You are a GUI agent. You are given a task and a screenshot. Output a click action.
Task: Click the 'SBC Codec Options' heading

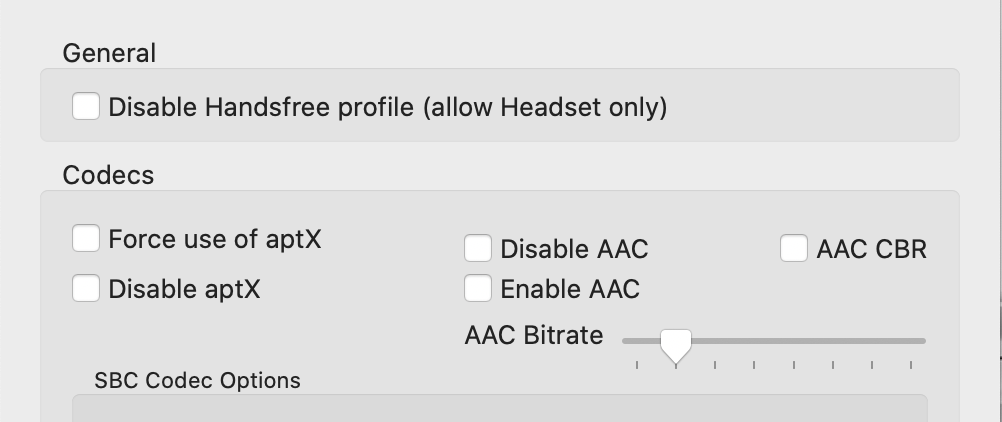[197, 380]
